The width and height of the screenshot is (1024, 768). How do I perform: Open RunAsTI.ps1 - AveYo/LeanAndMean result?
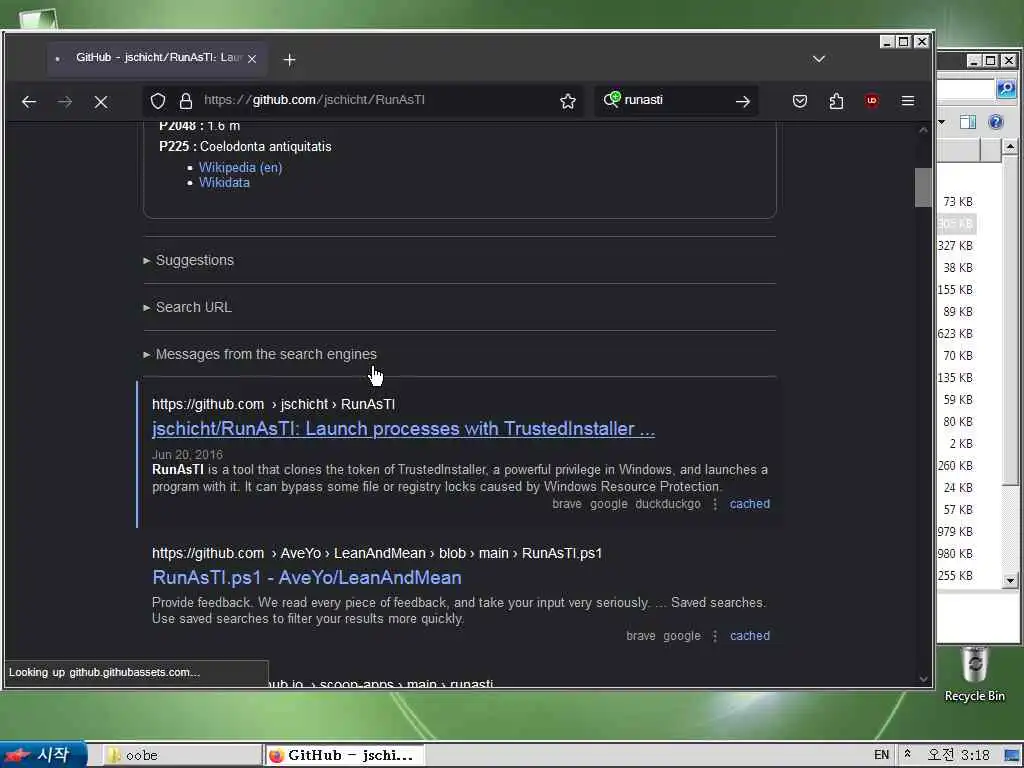[x=306, y=577]
